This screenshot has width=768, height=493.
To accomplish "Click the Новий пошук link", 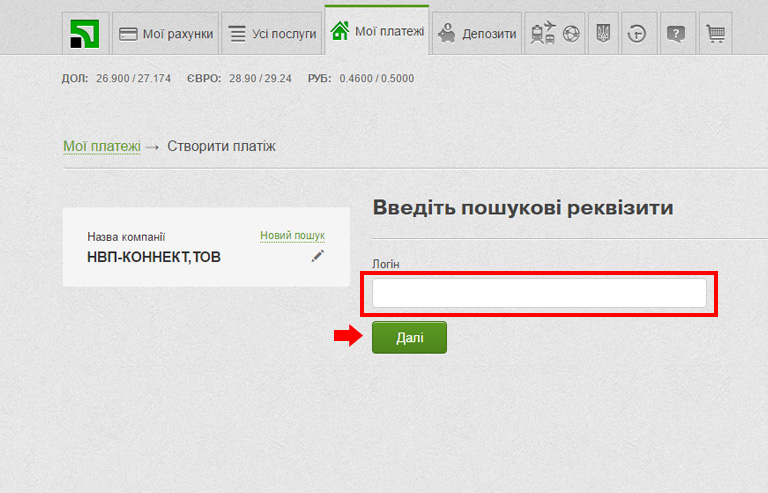I will pos(292,236).
